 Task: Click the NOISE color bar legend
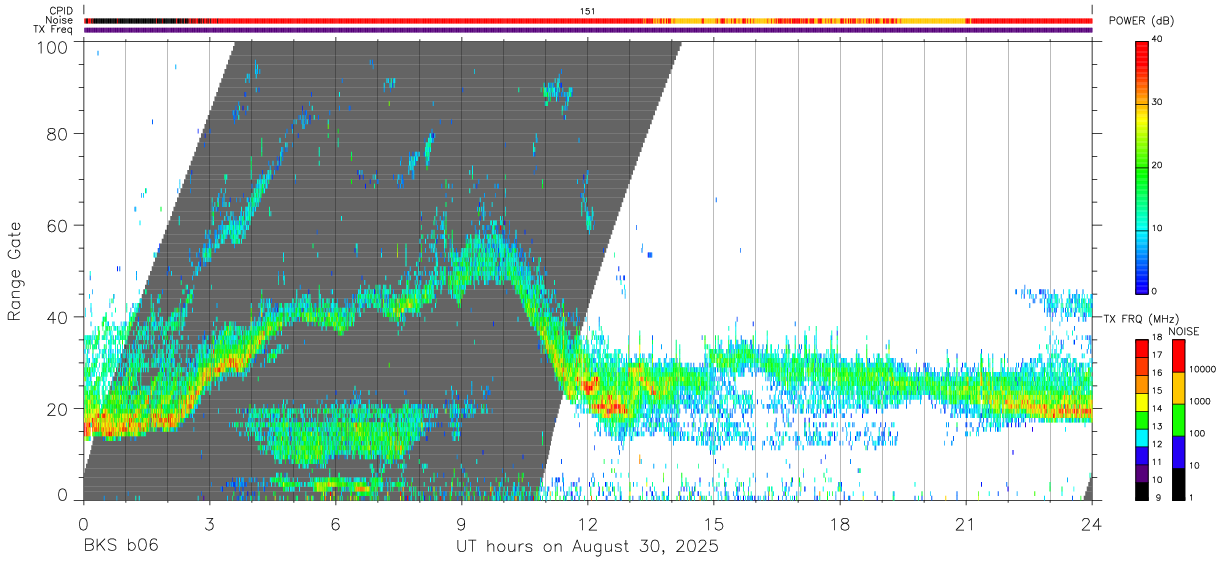[x=1179, y=418]
